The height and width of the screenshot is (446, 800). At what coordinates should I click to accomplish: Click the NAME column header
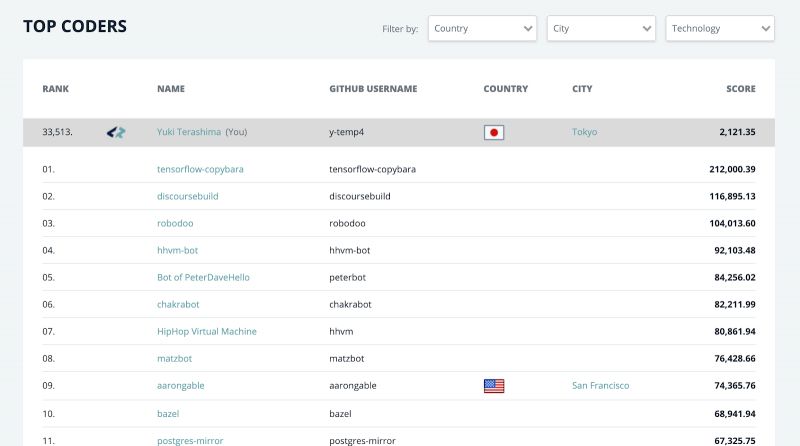point(171,89)
